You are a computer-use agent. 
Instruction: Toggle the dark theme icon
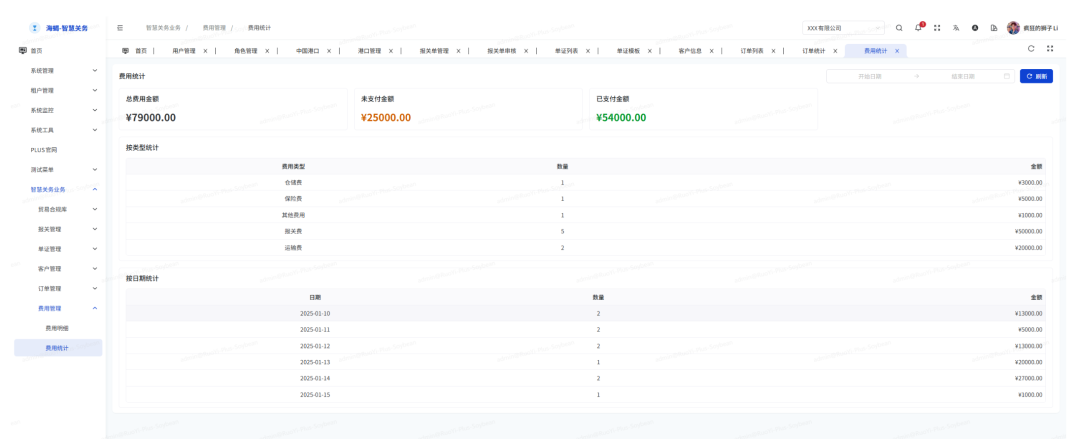click(x=975, y=28)
